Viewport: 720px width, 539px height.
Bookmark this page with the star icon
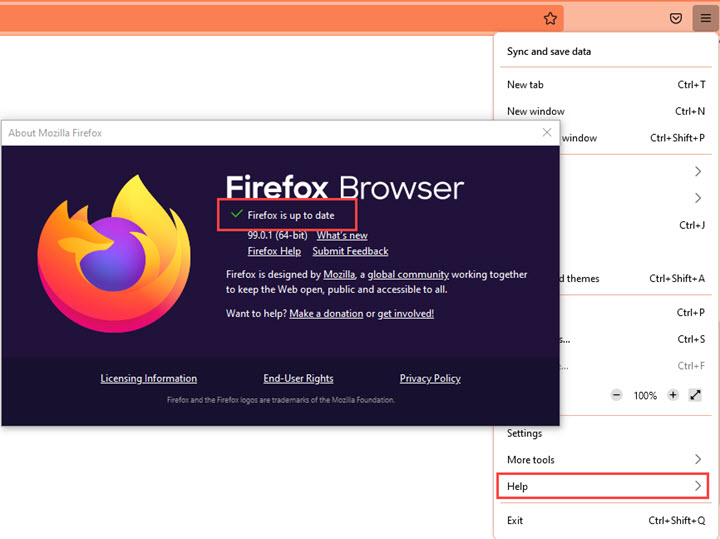[x=550, y=18]
